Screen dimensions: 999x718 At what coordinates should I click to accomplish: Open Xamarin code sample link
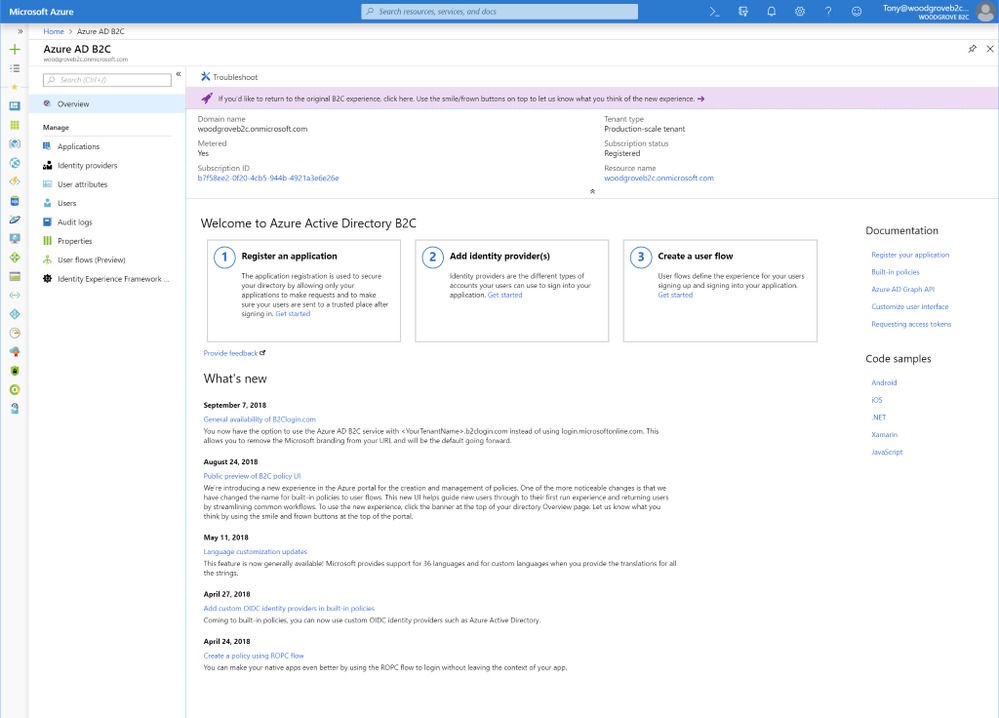pos(884,434)
